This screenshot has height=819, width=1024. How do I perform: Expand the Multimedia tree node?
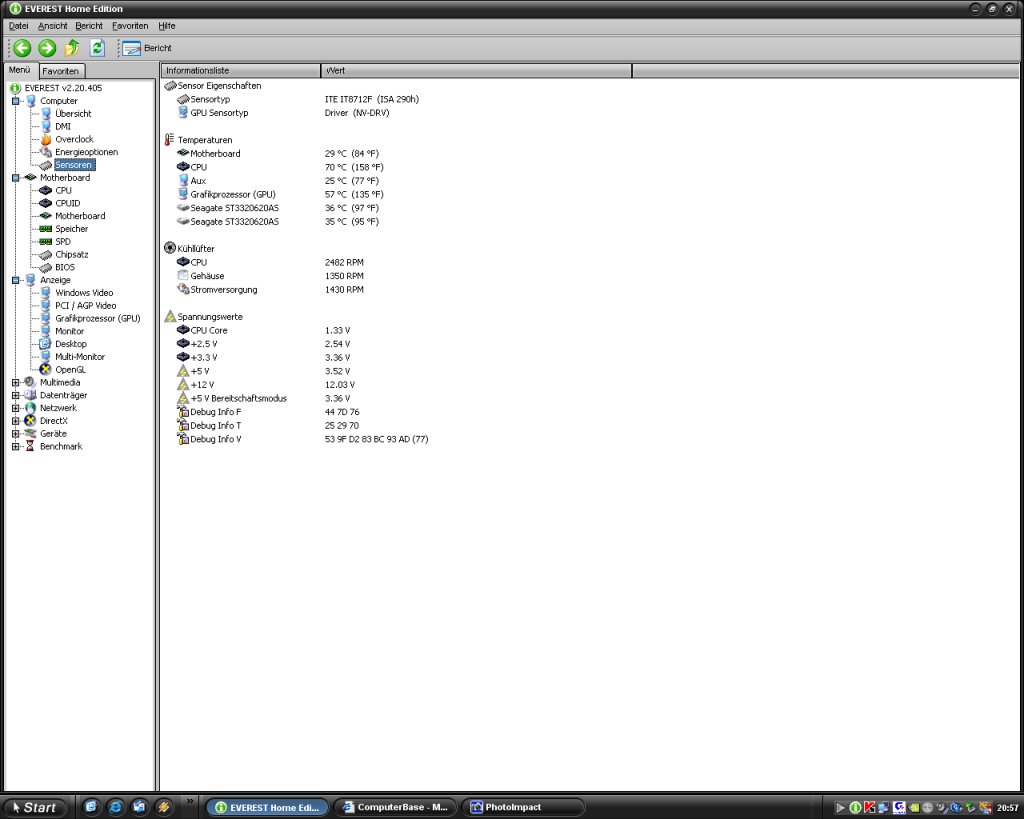pos(16,383)
